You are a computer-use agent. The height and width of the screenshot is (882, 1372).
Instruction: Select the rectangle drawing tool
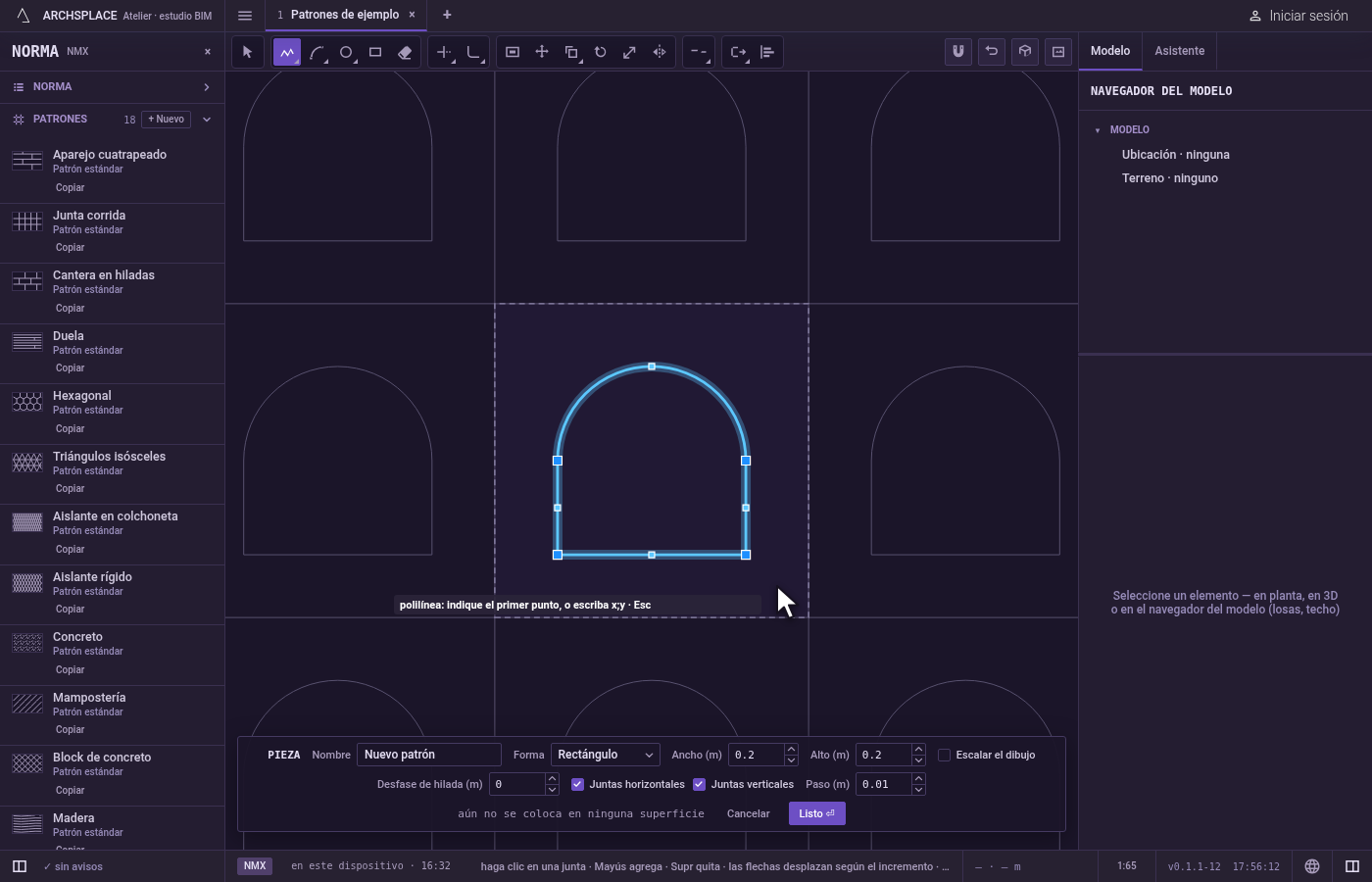coord(375,52)
